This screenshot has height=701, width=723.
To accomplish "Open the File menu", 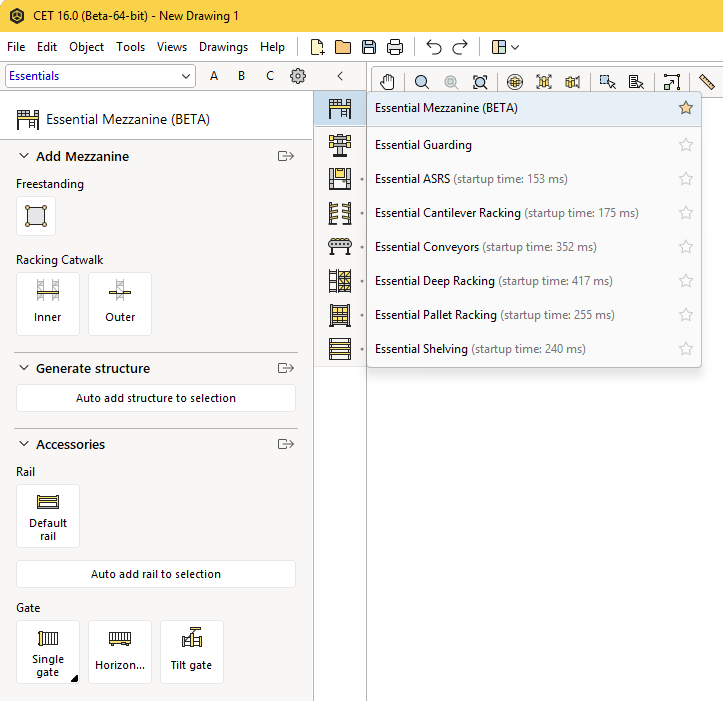I will pyautogui.click(x=16, y=47).
